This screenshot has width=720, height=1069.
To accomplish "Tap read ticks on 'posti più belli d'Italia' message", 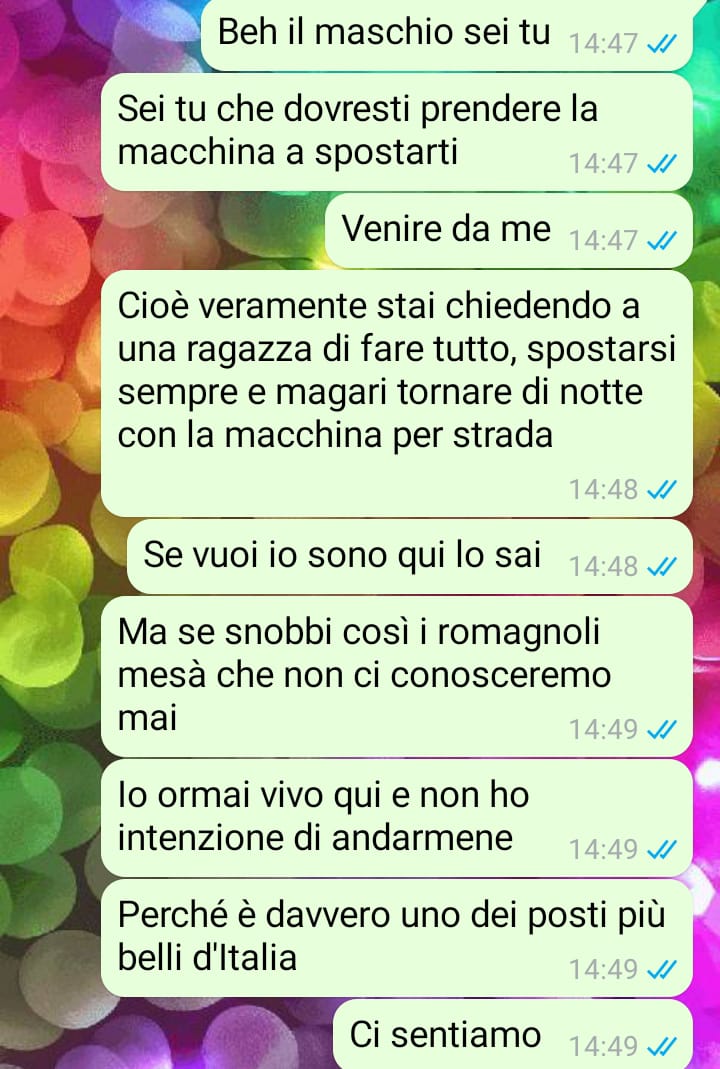I will 661,969.
